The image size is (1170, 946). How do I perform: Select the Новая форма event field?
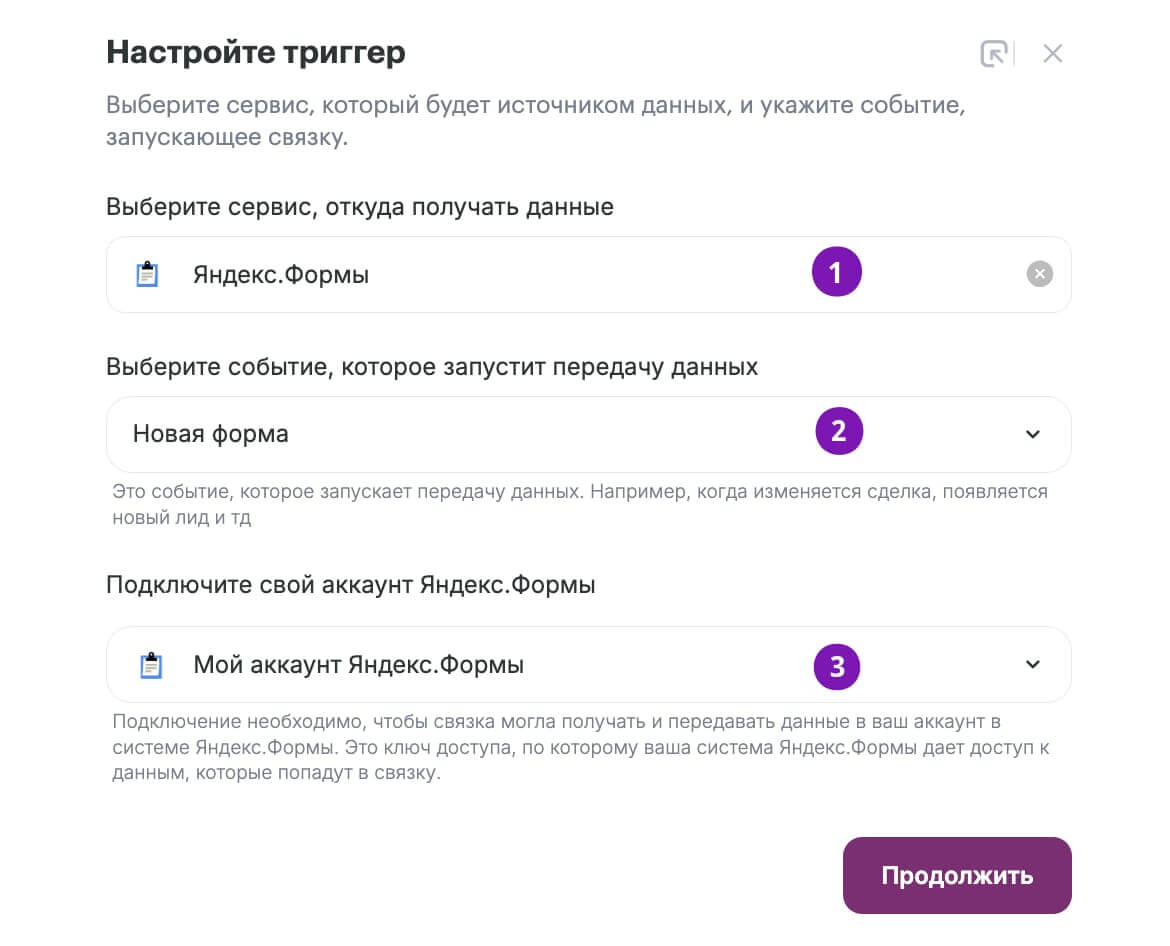click(589, 434)
